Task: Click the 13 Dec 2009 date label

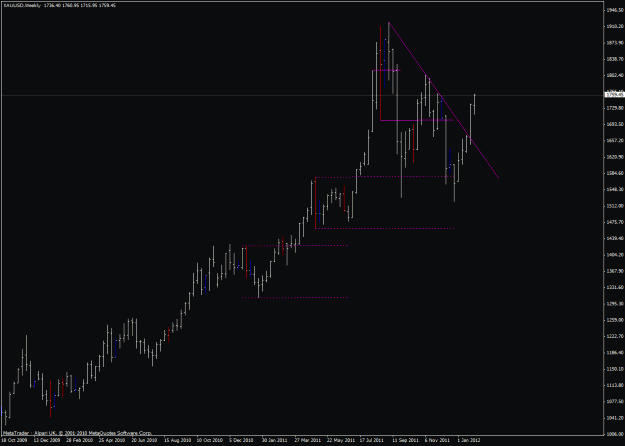Action: pyautogui.click(x=47, y=440)
